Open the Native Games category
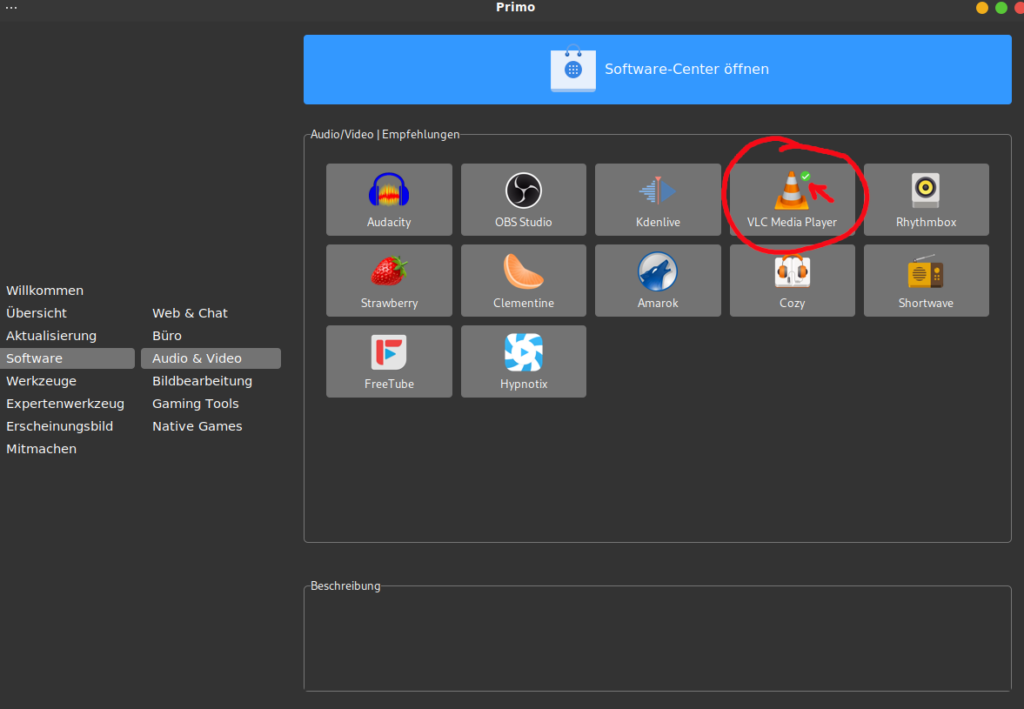This screenshot has width=1024, height=709. [x=197, y=426]
